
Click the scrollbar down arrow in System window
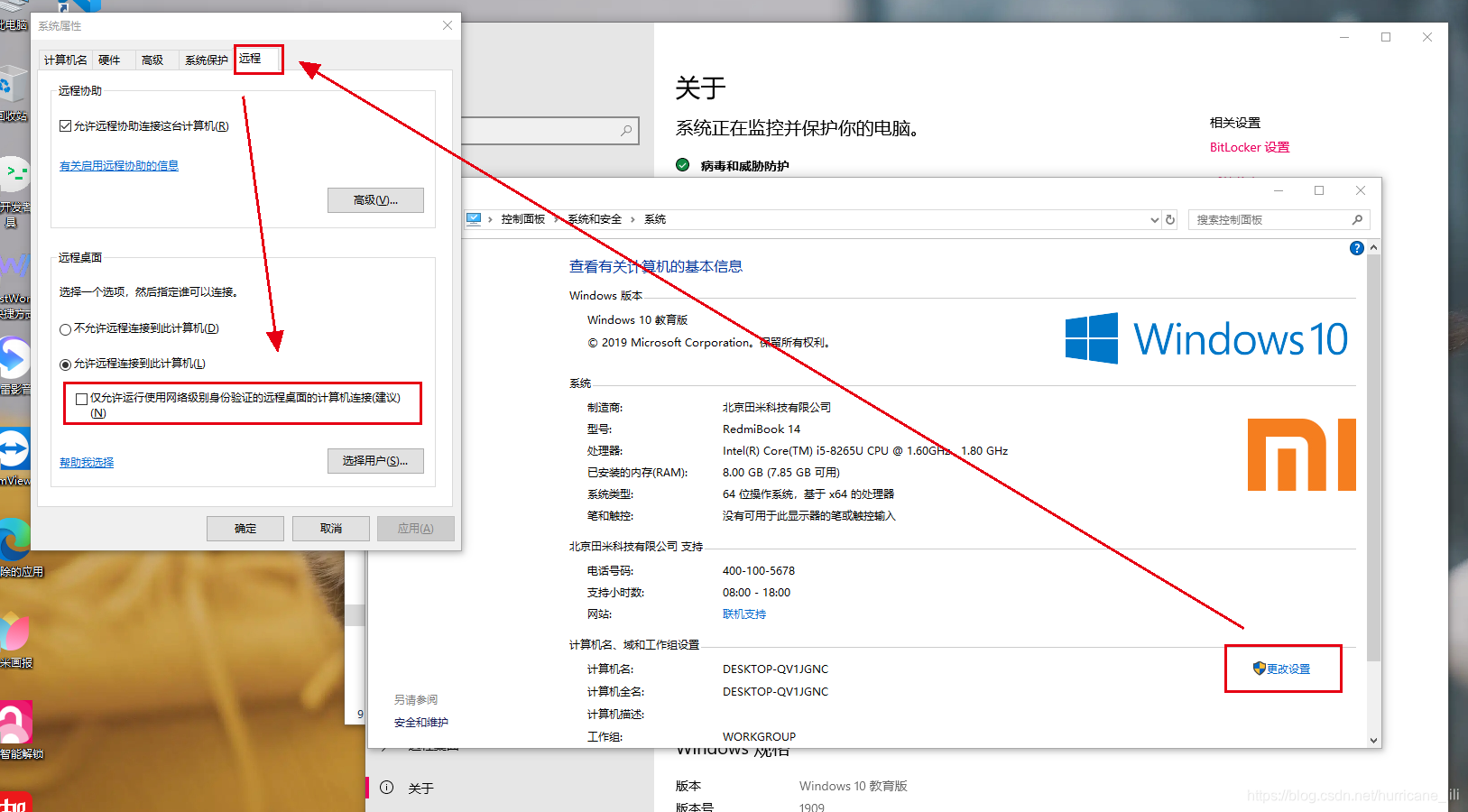[x=1373, y=741]
